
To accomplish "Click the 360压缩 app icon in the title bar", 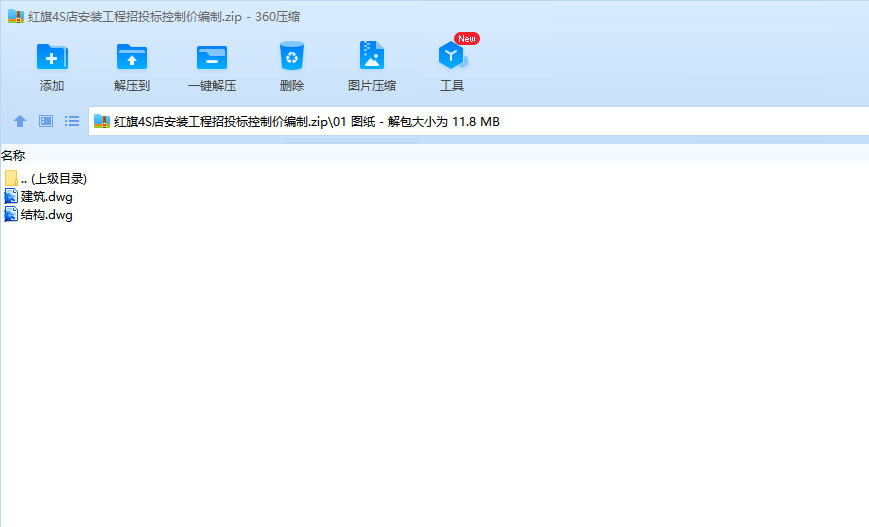I will pyautogui.click(x=16, y=16).
